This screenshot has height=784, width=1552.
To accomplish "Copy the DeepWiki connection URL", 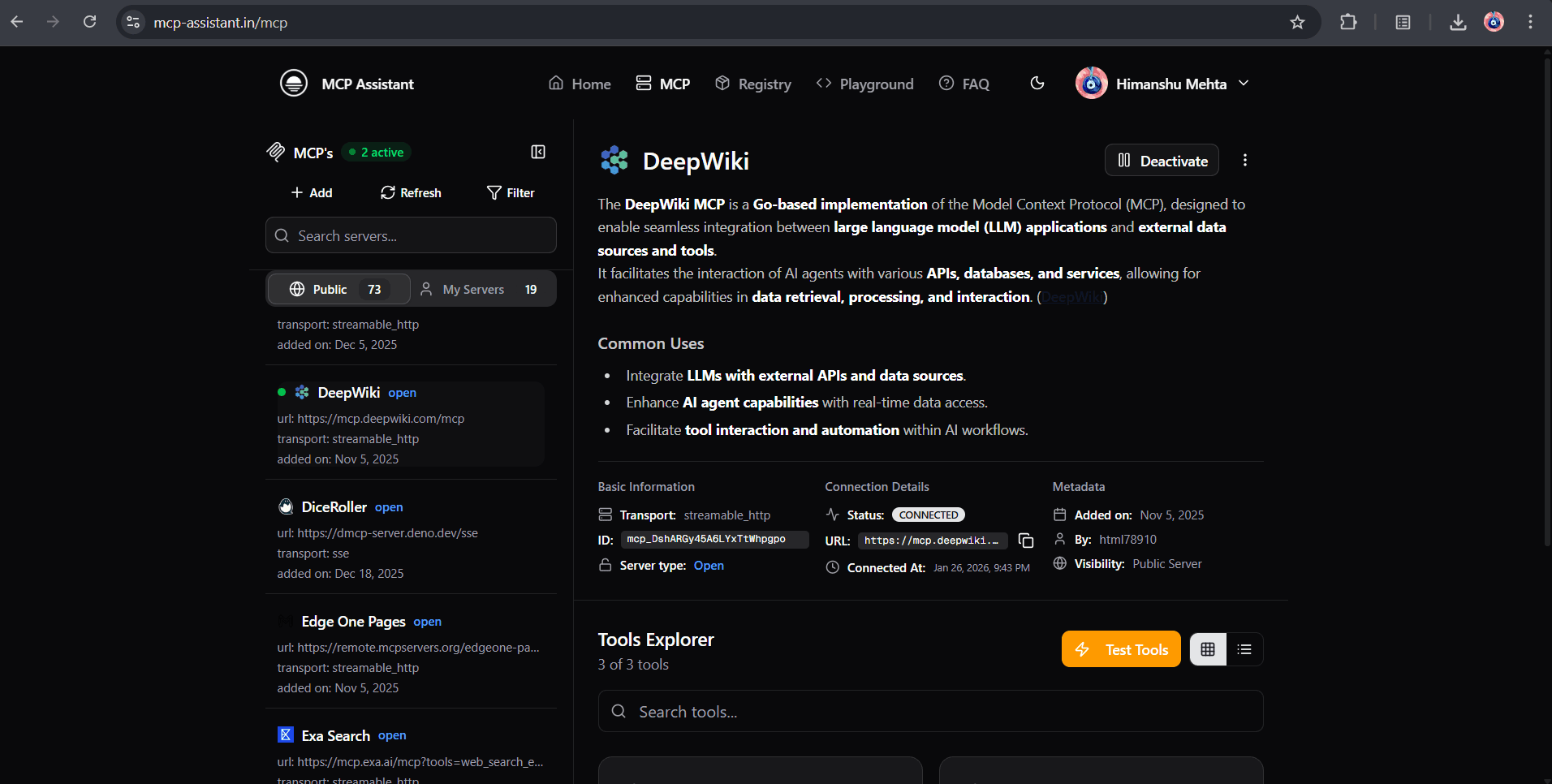I will (x=1025, y=540).
